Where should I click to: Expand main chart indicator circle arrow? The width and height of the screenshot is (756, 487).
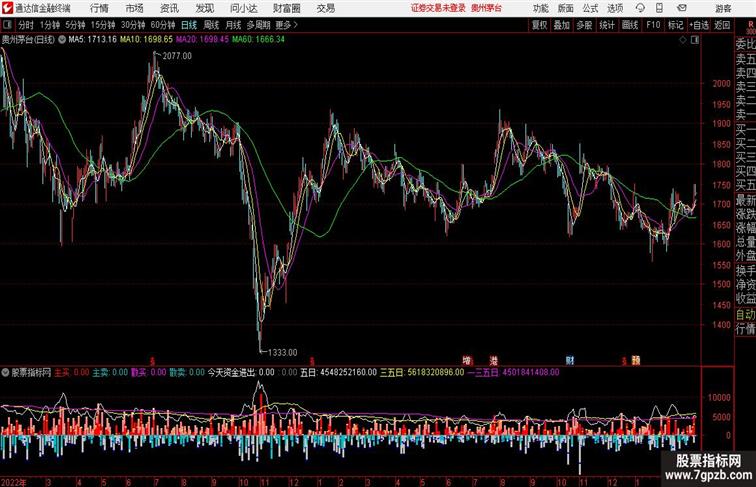tap(62, 40)
